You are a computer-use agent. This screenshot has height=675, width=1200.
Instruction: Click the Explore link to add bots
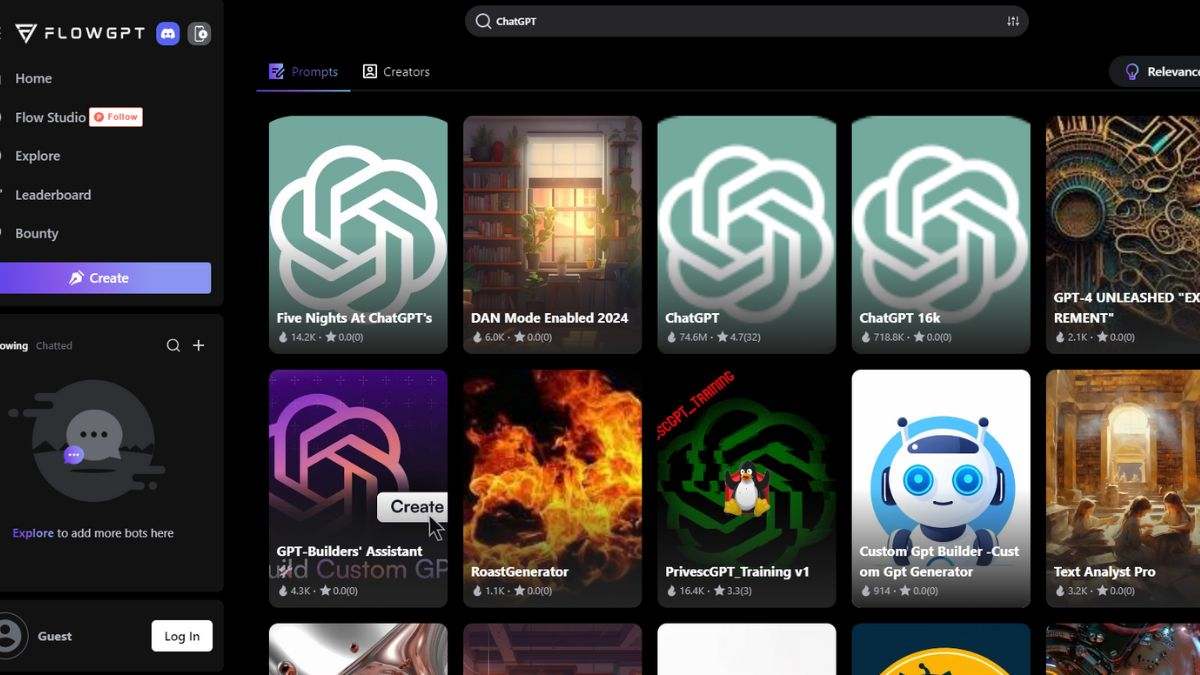point(33,533)
